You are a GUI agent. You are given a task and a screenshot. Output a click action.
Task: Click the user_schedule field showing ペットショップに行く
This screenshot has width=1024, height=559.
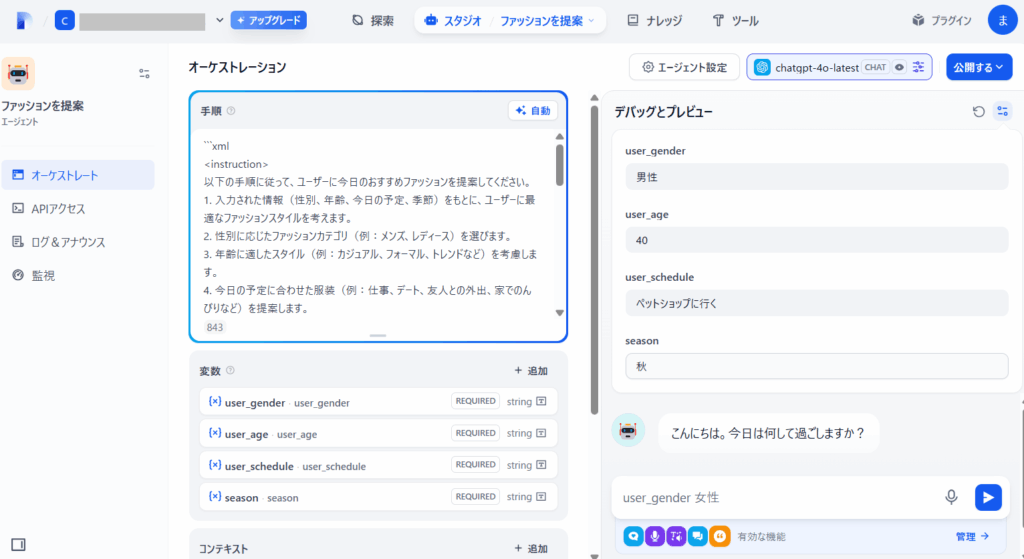pos(816,303)
